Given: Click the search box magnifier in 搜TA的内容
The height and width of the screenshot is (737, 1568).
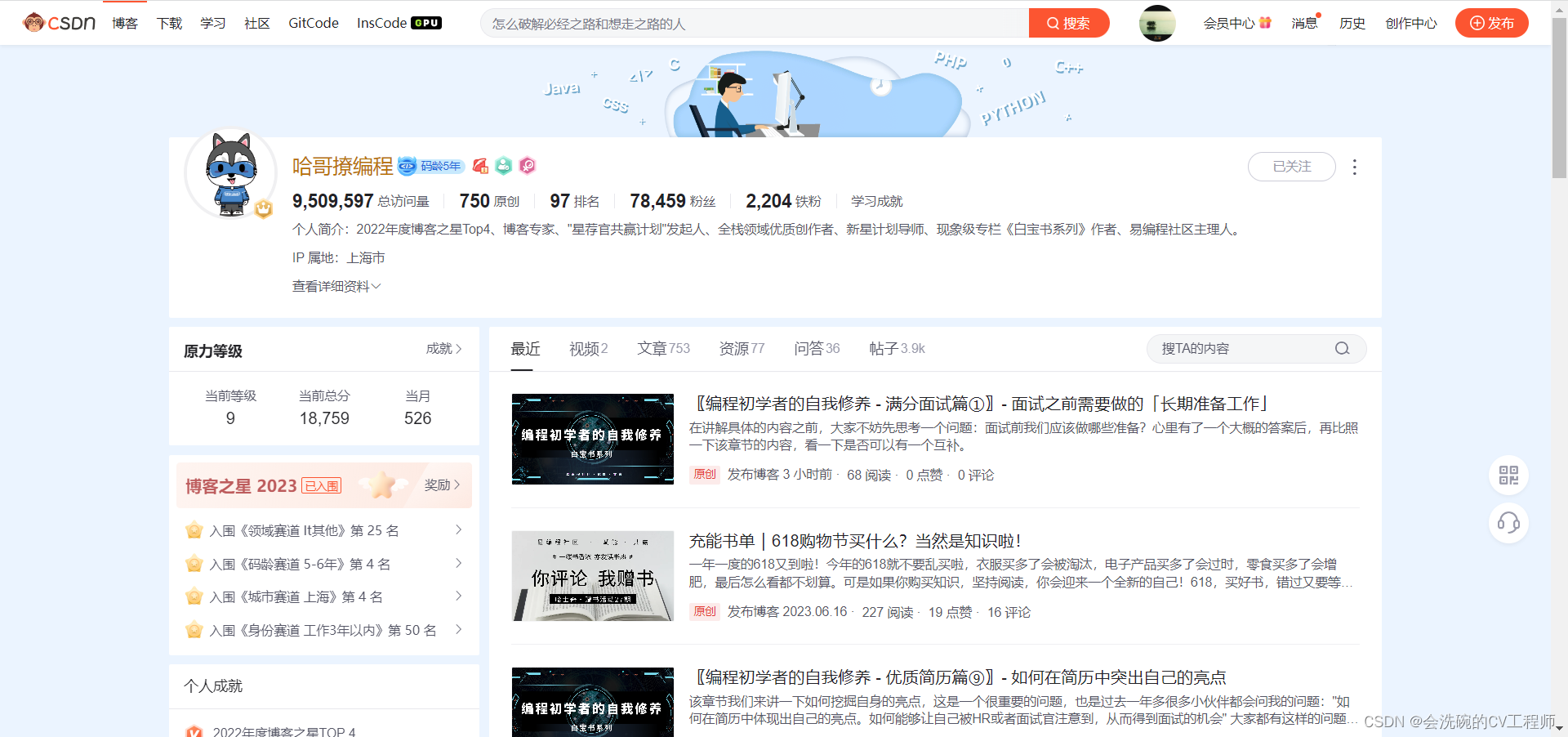Looking at the screenshot, I should click(x=1342, y=349).
